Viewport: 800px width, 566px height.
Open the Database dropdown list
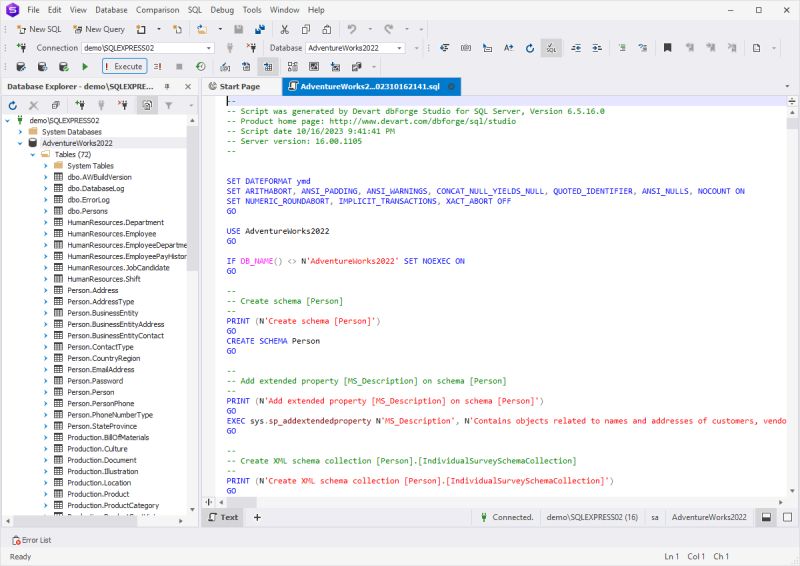(x=399, y=47)
